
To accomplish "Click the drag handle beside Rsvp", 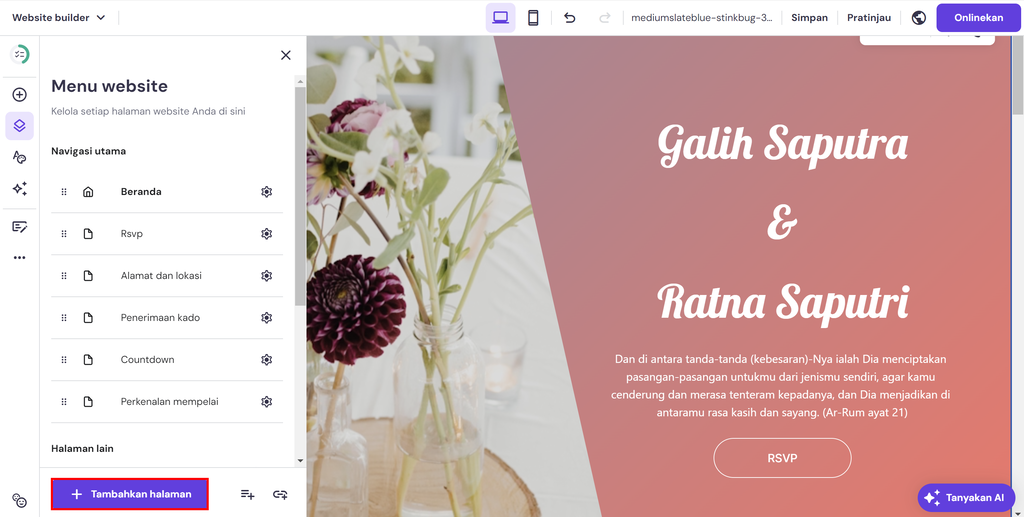I will click(64, 234).
